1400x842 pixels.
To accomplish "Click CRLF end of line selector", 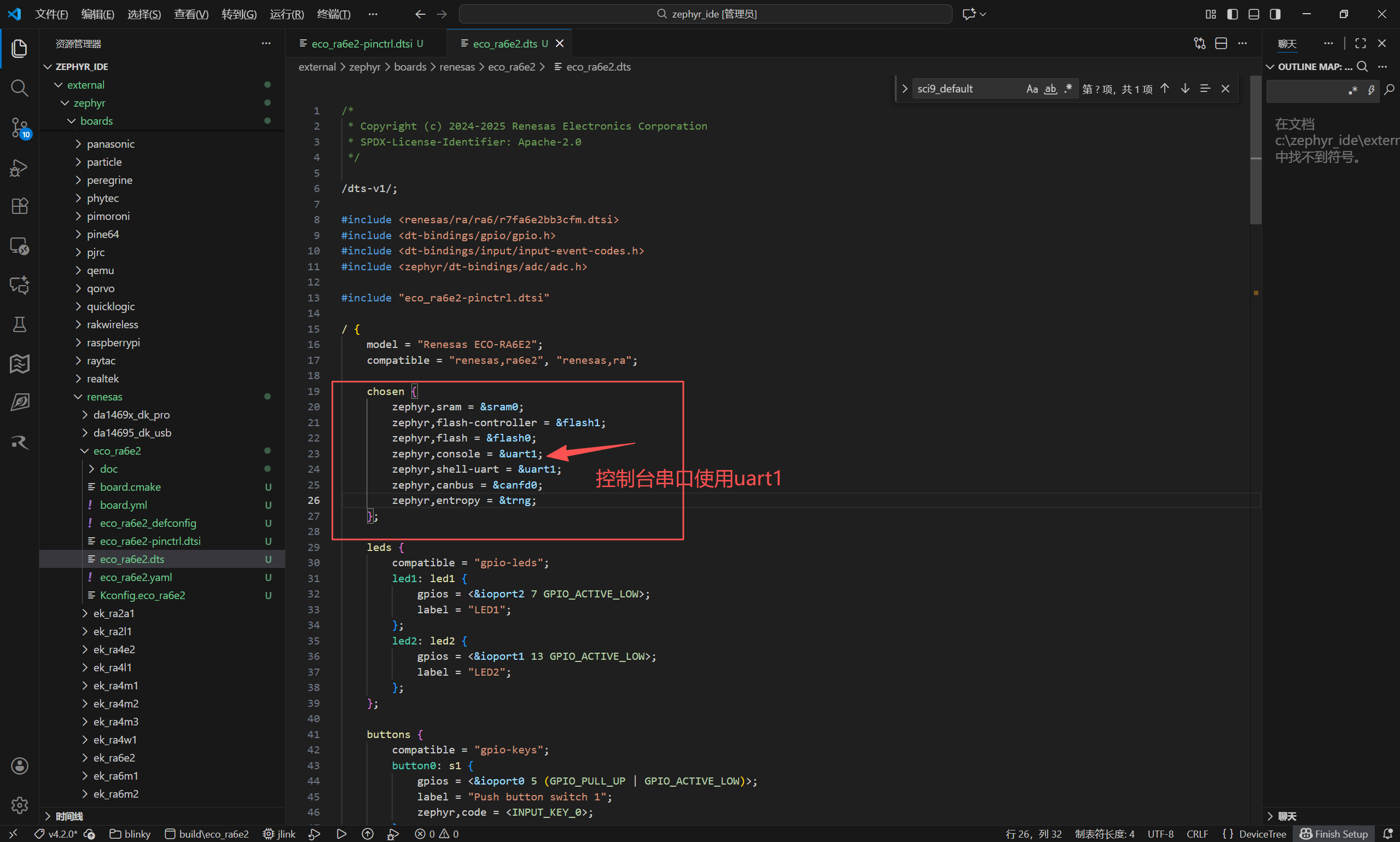I will pos(1197,833).
